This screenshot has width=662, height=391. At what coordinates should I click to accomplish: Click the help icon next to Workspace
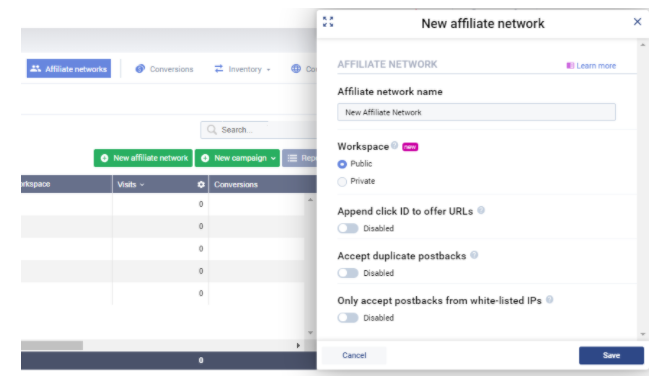(x=394, y=145)
